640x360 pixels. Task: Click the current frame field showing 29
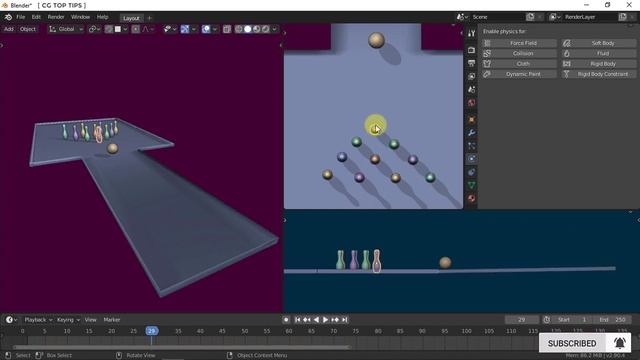point(522,320)
